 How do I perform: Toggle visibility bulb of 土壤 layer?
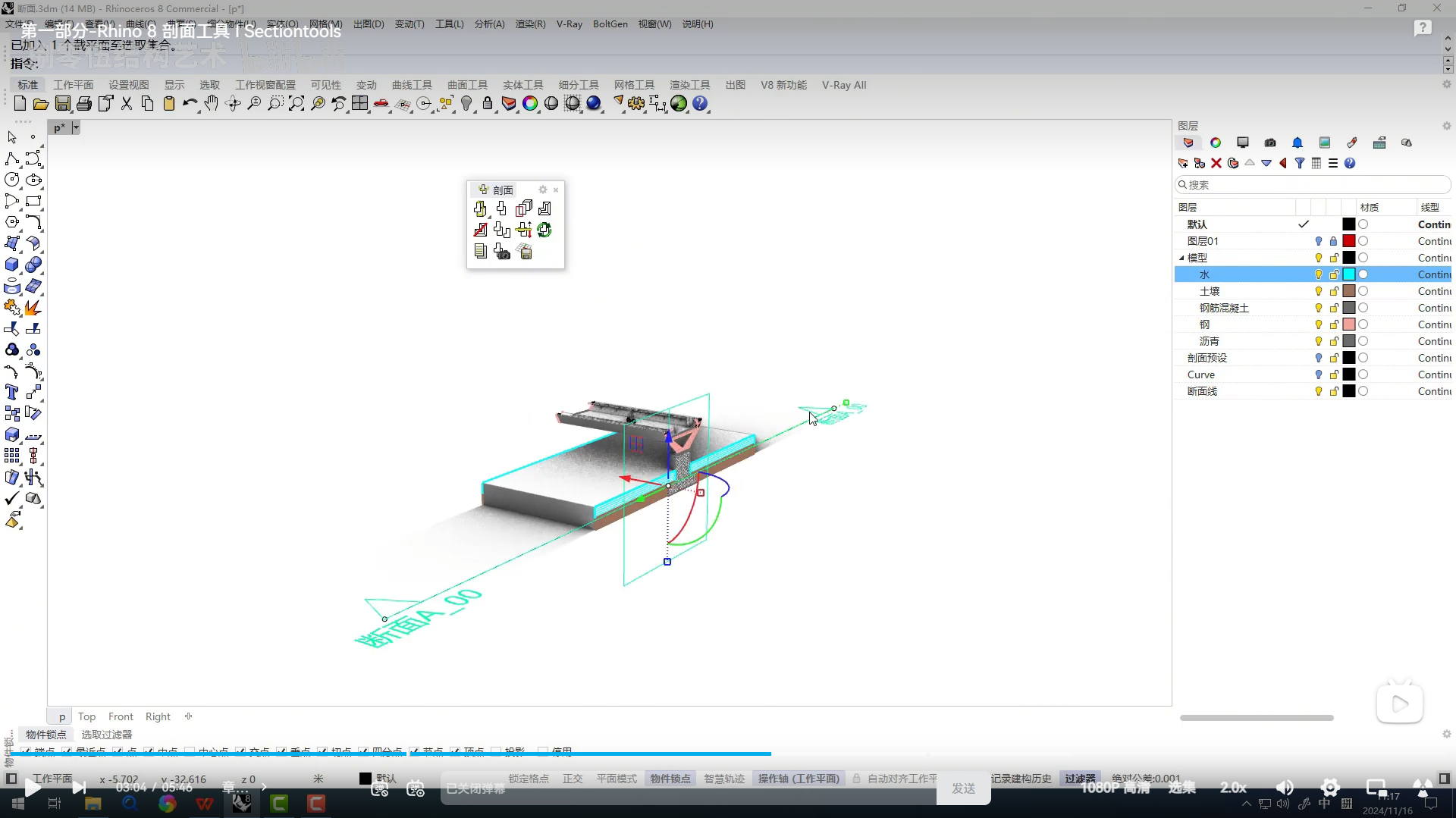1319,291
